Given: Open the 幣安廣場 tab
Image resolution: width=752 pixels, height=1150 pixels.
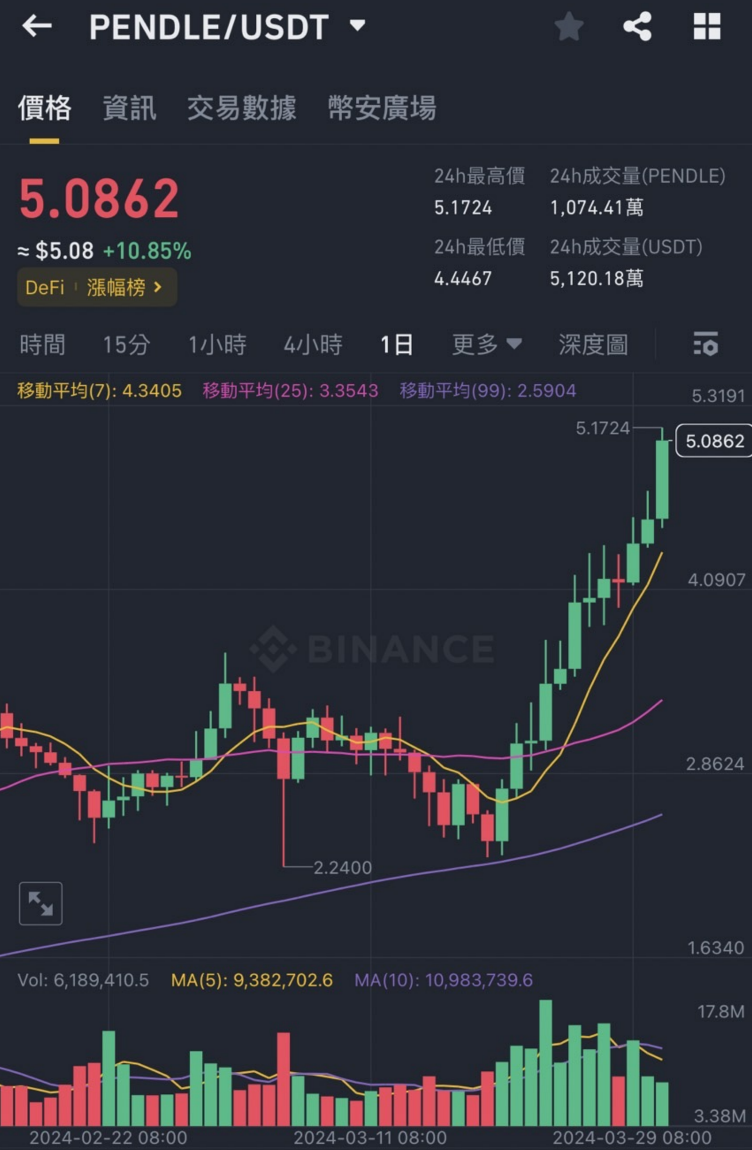Looking at the screenshot, I should 382,108.
